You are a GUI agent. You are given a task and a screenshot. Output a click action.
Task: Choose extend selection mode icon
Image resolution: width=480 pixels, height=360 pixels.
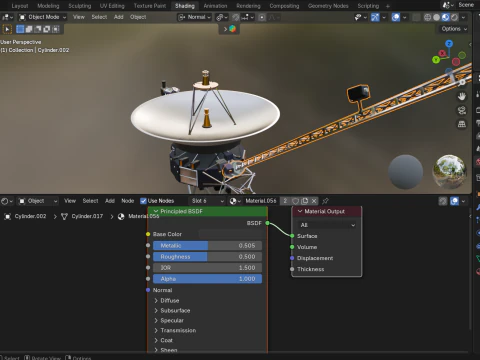click(x=29, y=29)
